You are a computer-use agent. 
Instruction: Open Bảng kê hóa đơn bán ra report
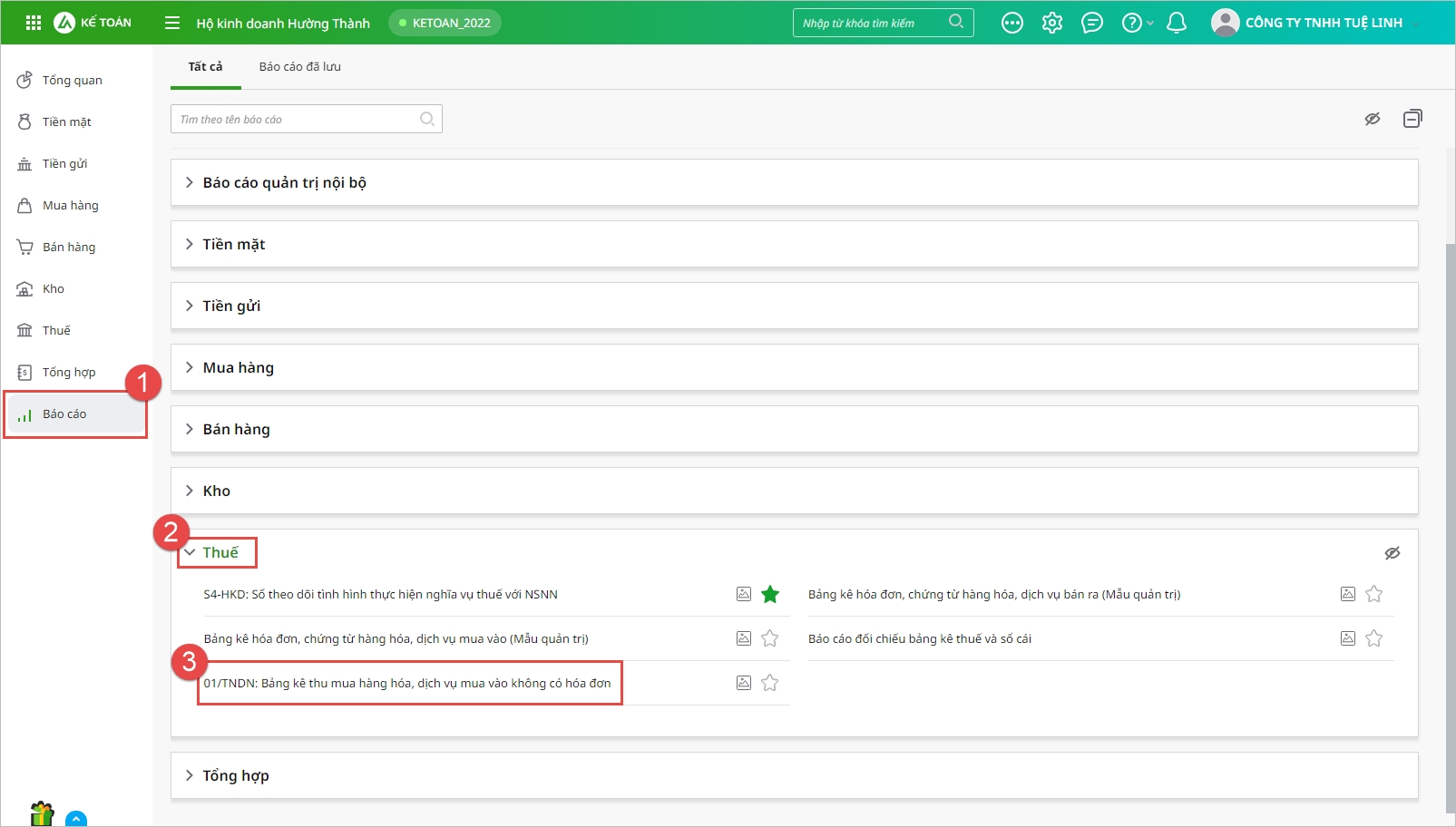pyautogui.click(x=994, y=594)
